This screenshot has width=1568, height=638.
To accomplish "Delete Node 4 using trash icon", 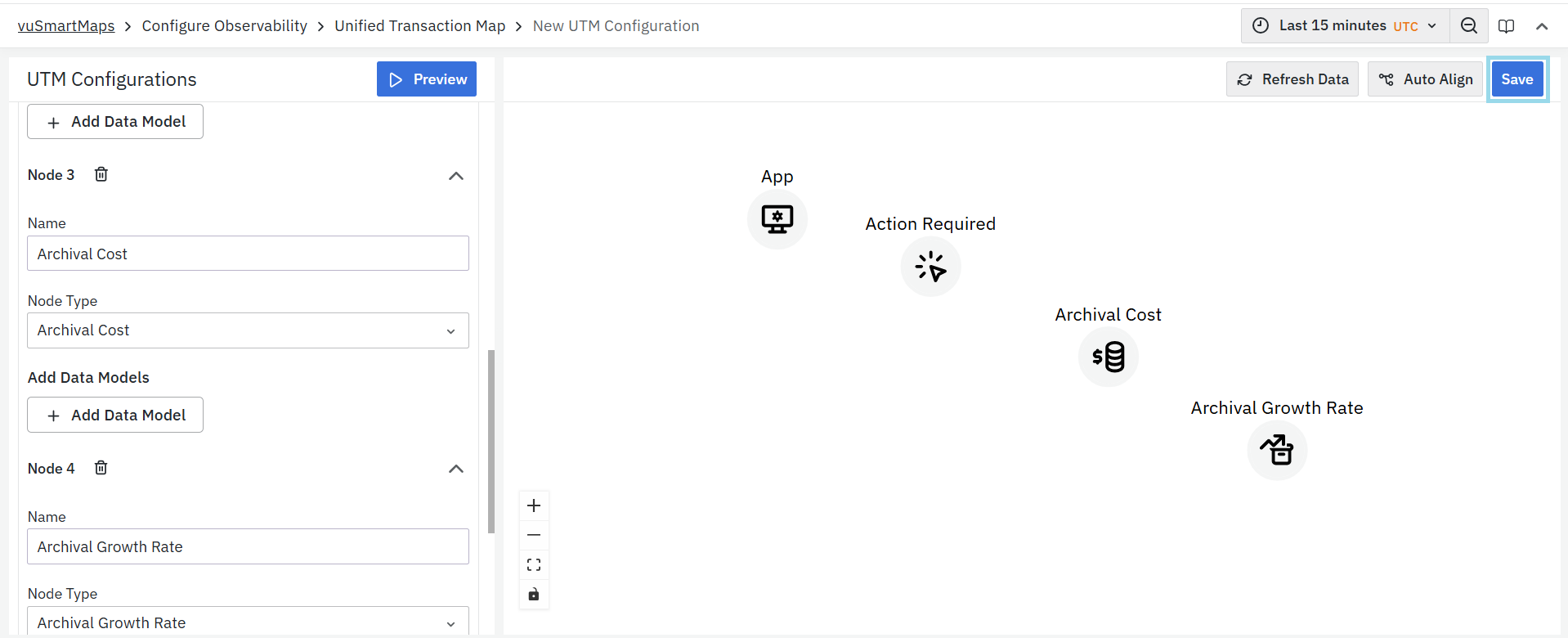I will 101,468.
